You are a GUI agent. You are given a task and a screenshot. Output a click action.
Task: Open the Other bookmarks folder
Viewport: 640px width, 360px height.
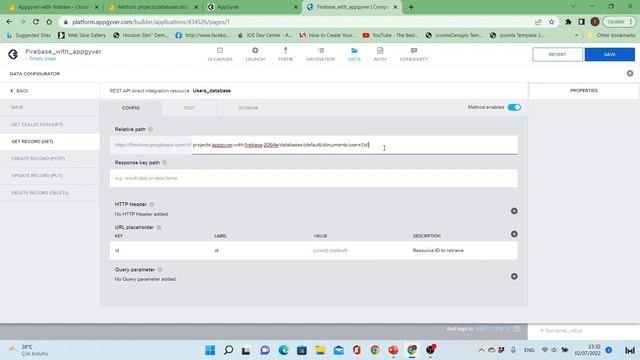point(611,36)
